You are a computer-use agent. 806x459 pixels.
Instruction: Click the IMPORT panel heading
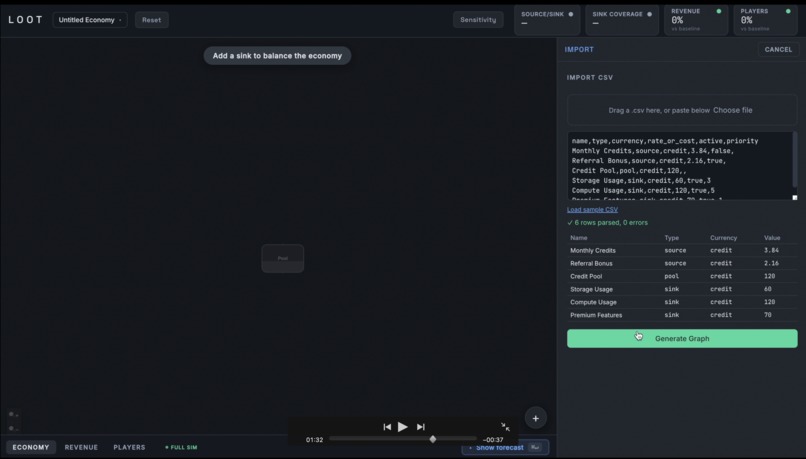pos(579,49)
